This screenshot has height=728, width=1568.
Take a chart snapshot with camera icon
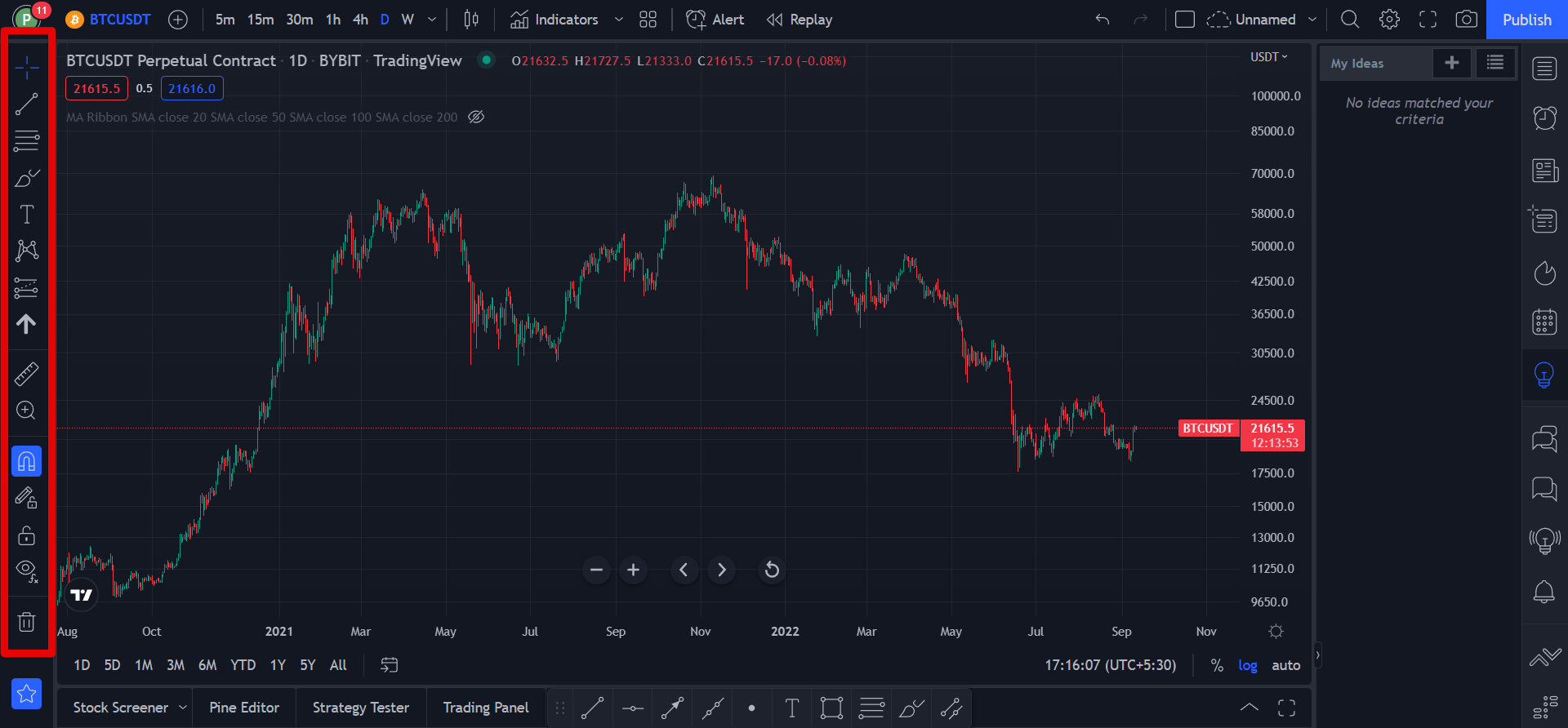[x=1467, y=20]
